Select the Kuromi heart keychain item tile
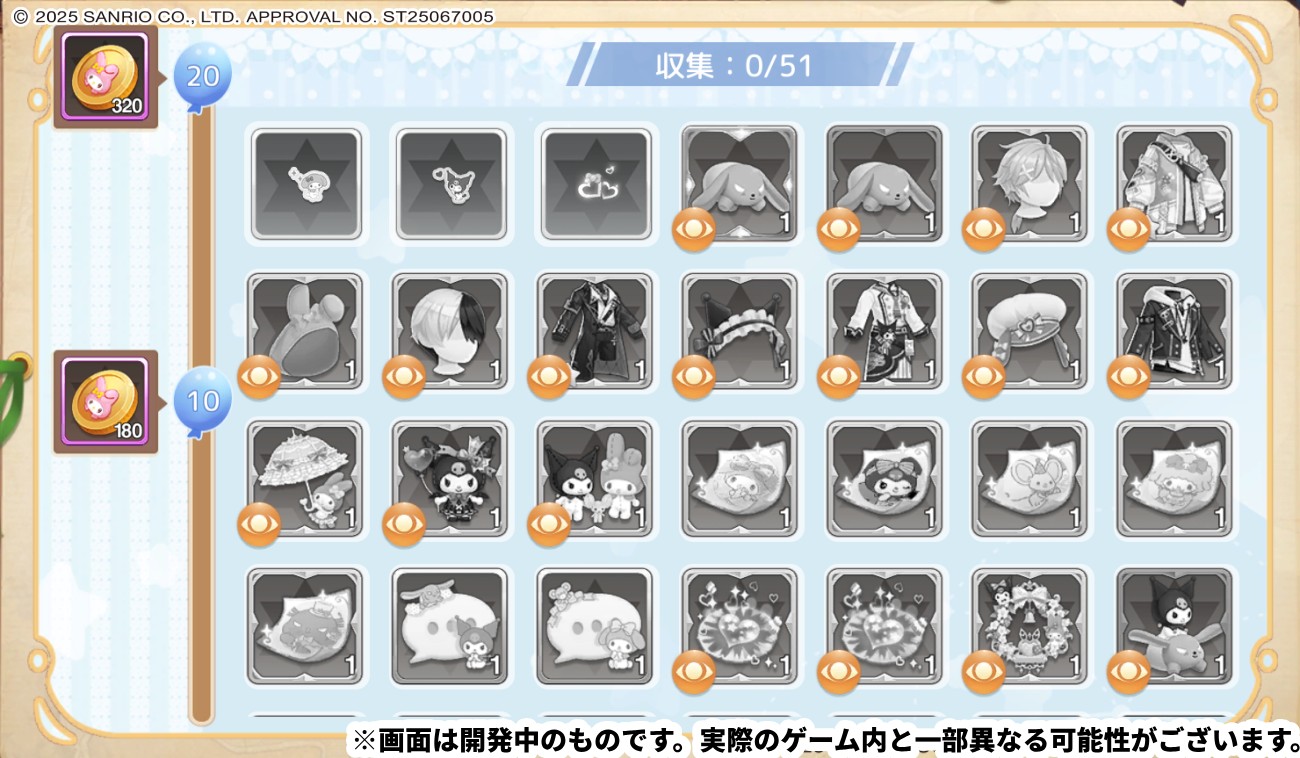 point(451,184)
